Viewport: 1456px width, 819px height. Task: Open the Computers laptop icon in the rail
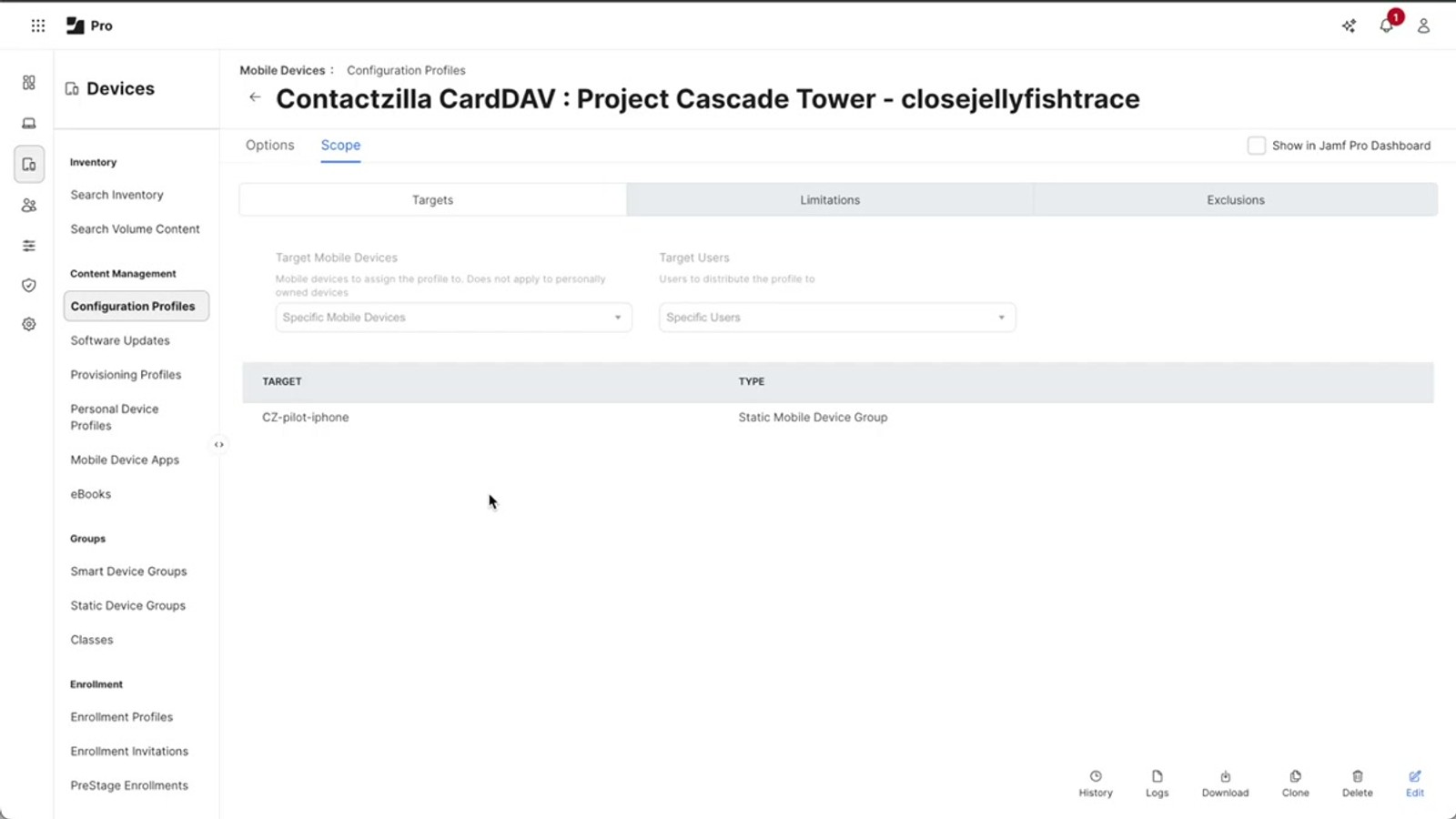tap(29, 123)
